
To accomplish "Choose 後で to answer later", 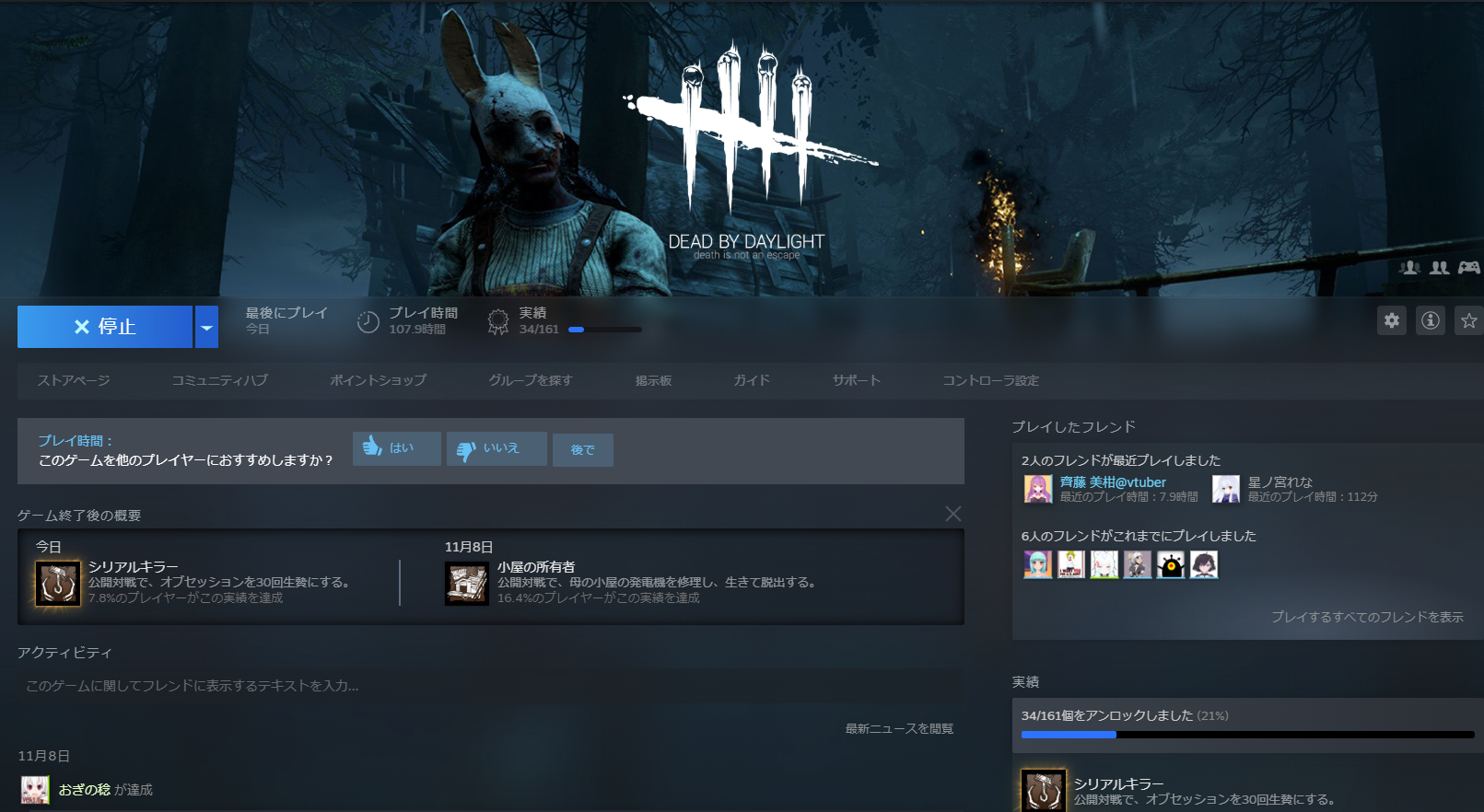I will tap(583, 449).
